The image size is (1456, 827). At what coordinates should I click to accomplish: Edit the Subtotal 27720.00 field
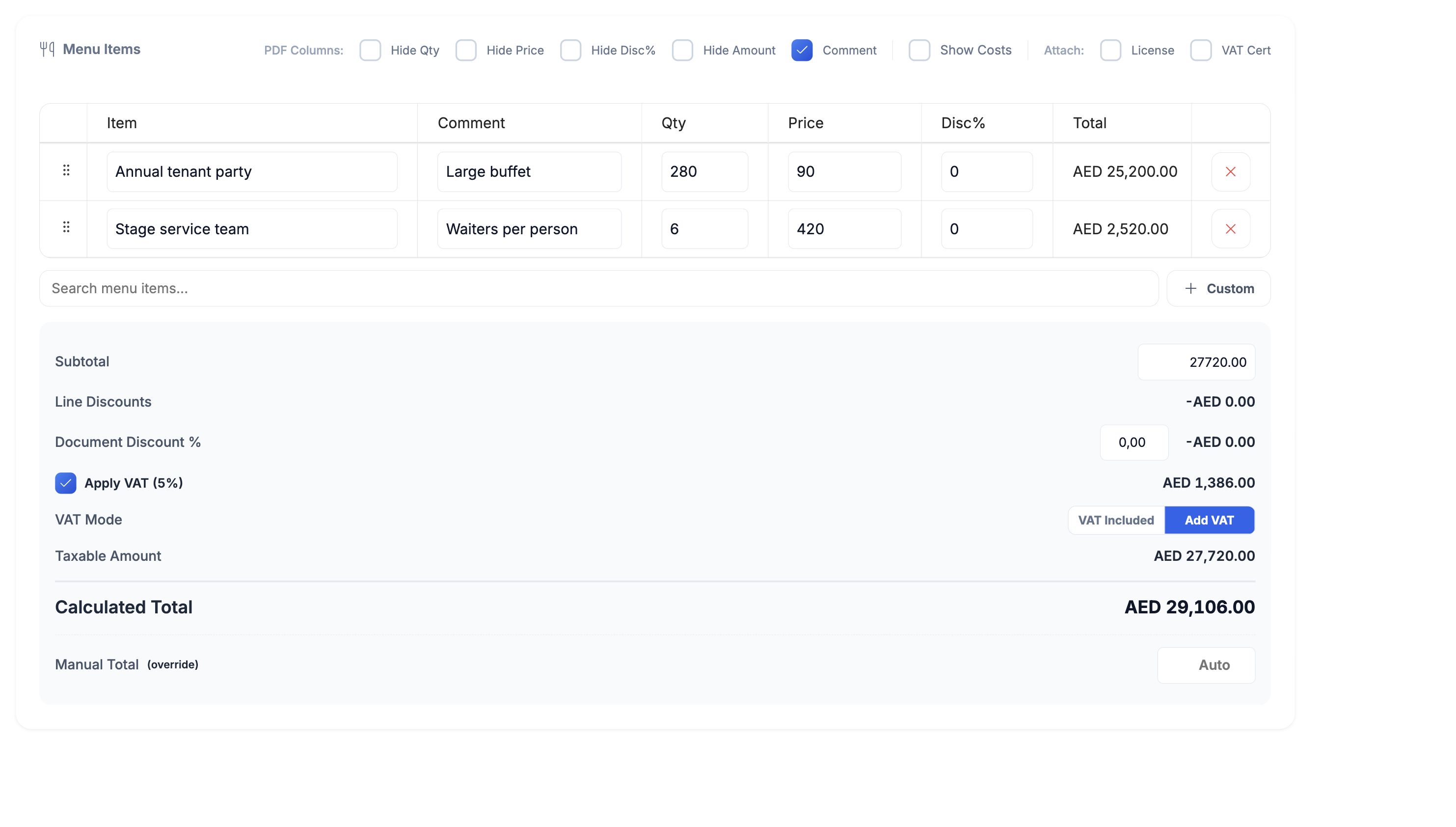click(1196, 362)
